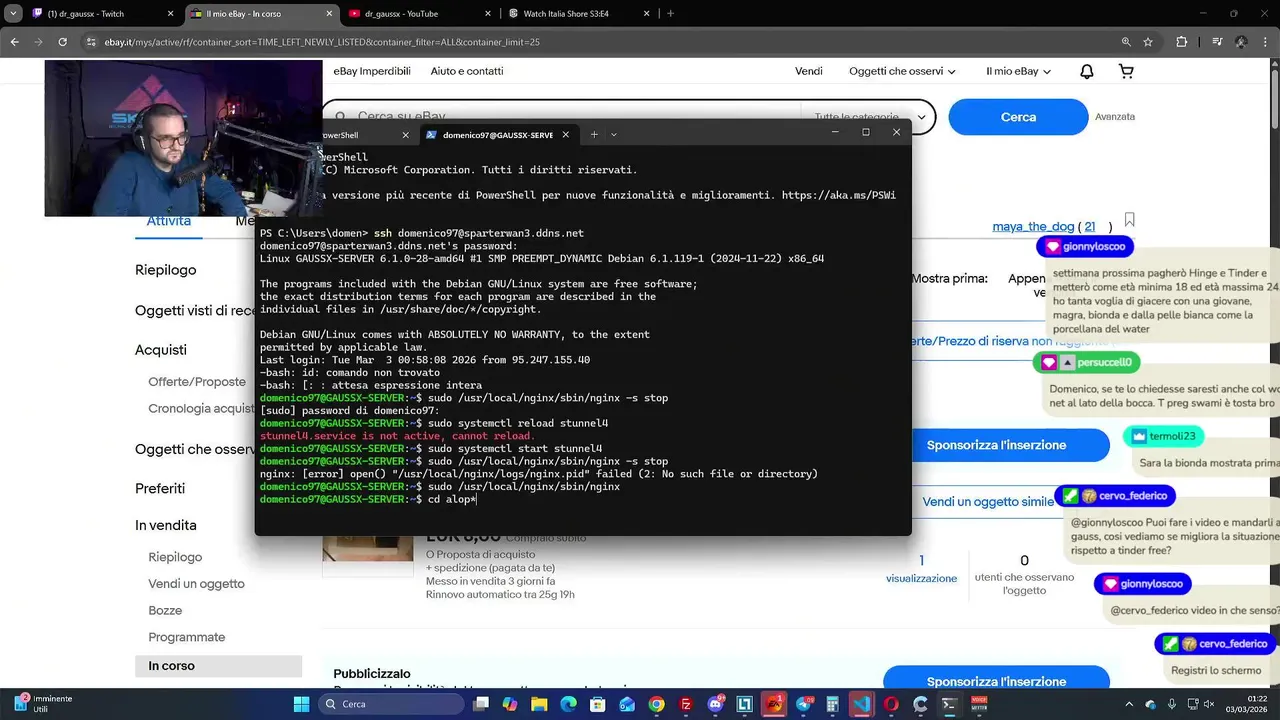Open the Avanzata advanced search link
The height and width of the screenshot is (720, 1280).
click(1115, 117)
